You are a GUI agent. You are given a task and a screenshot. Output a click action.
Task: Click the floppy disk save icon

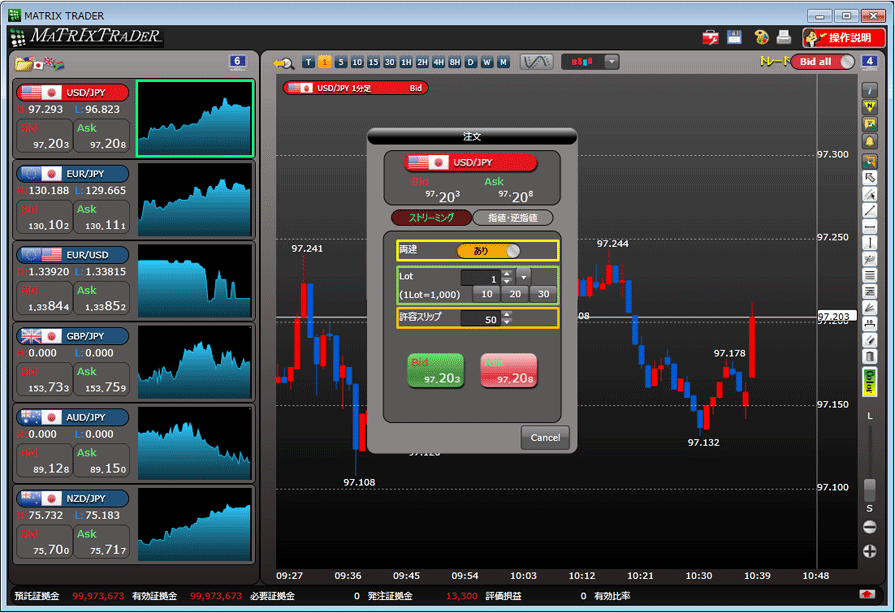pos(734,37)
